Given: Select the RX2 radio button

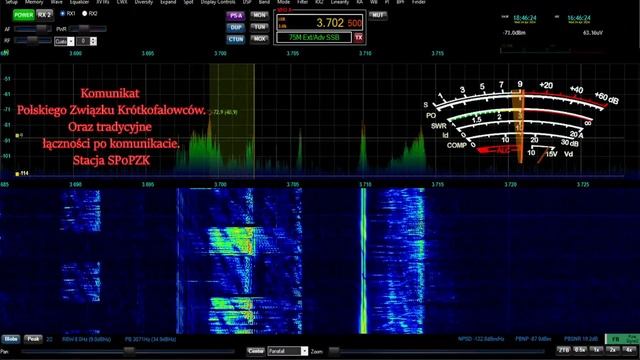Looking at the screenshot, I should [84, 13].
